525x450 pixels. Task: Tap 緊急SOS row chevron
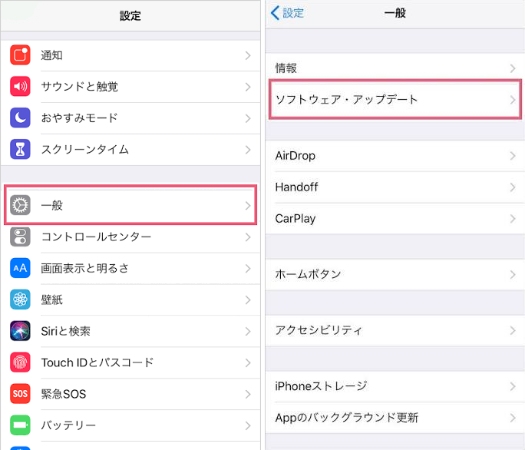[248, 394]
